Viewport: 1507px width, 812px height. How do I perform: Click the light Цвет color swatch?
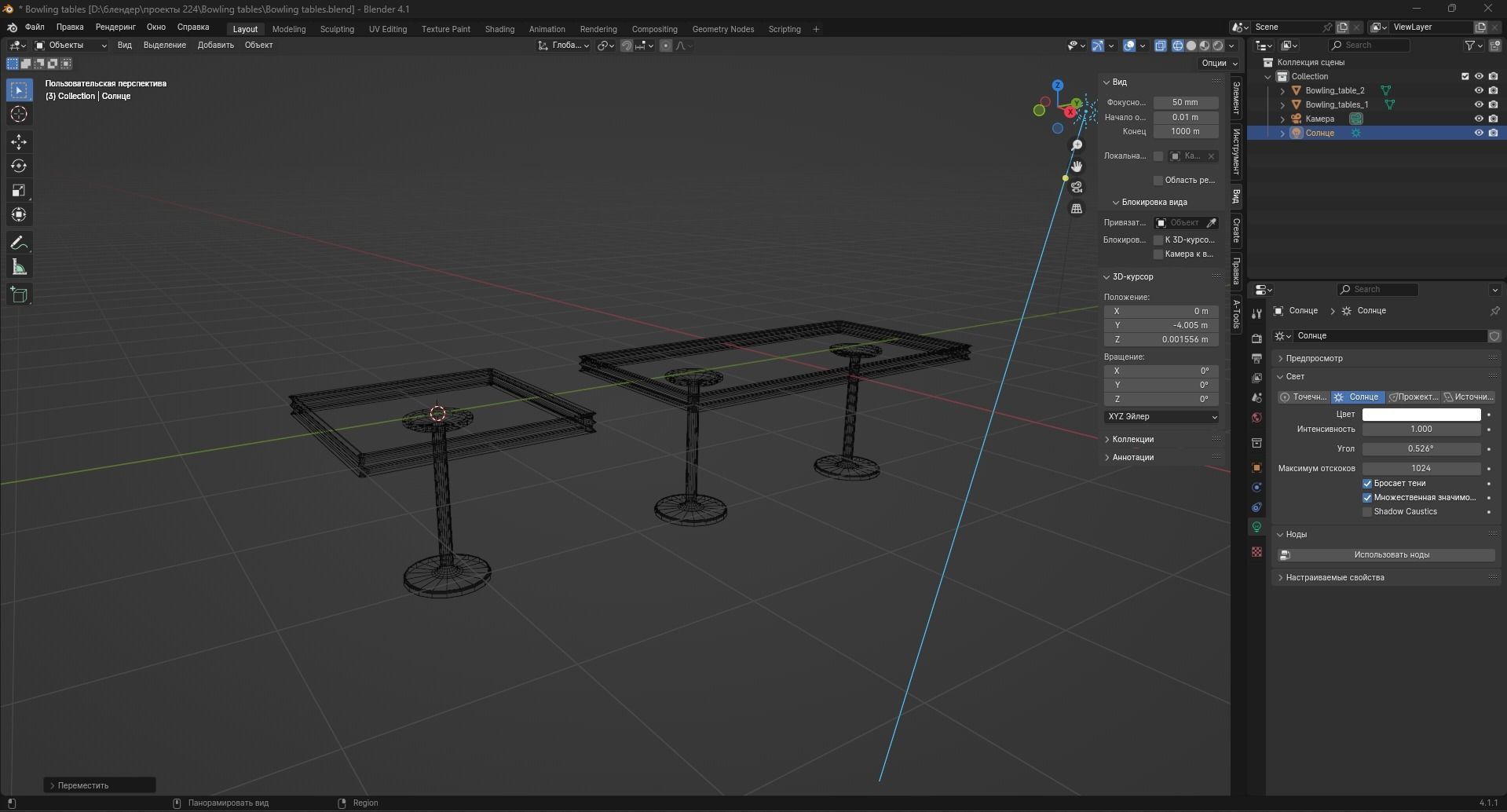pos(1421,415)
